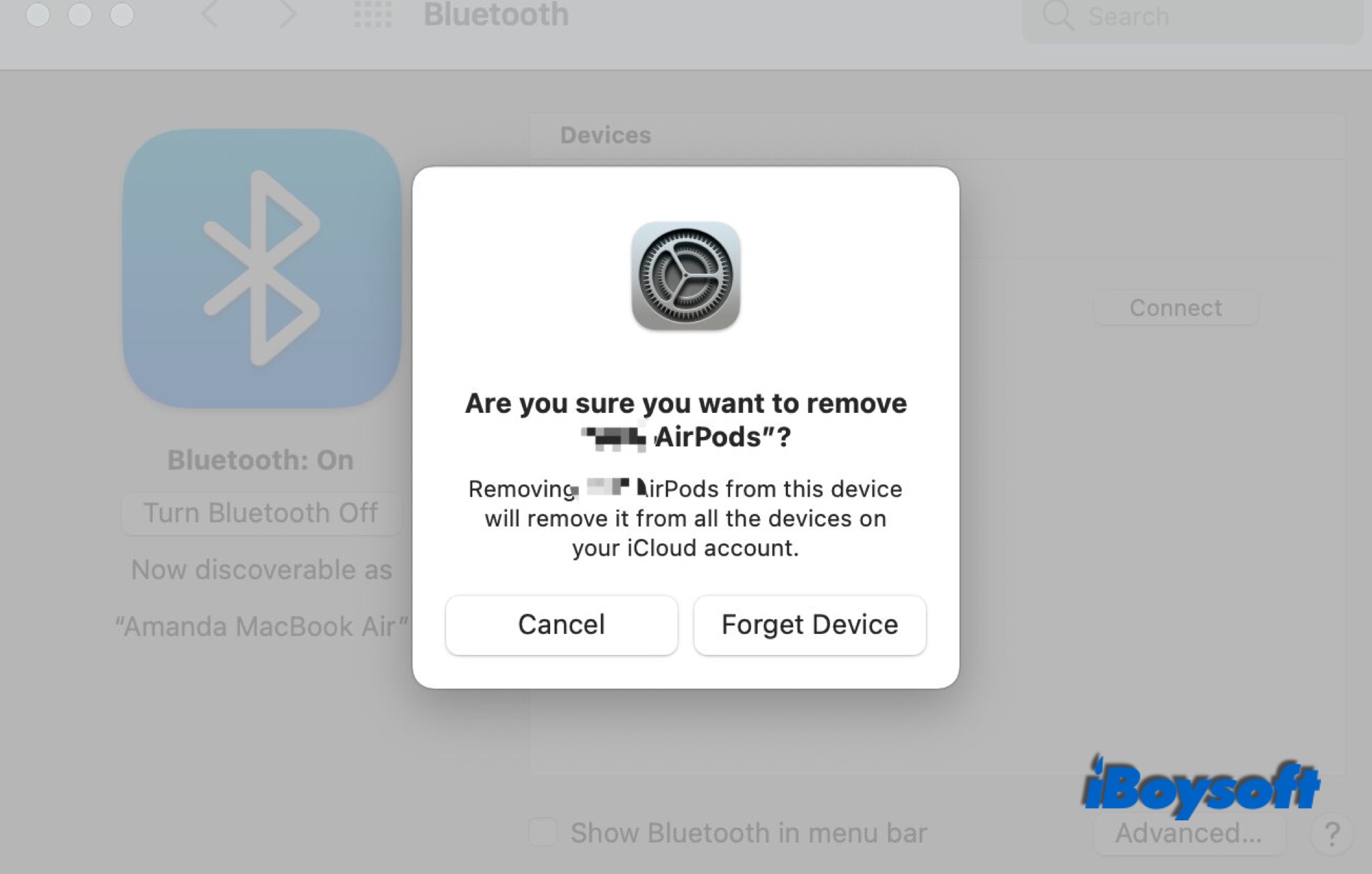Click the red close window button
The image size is (1372, 874).
pyautogui.click(x=38, y=15)
